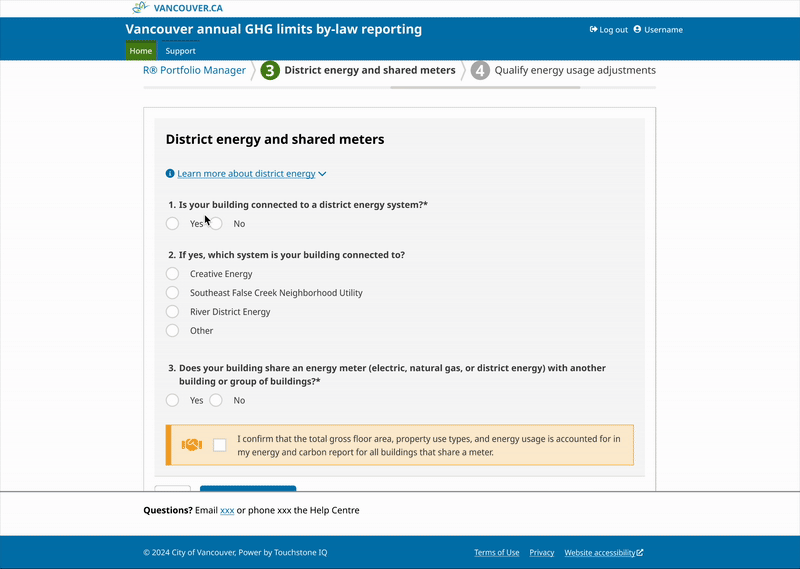Click the Username link
This screenshot has width=800, height=569.
click(x=663, y=30)
